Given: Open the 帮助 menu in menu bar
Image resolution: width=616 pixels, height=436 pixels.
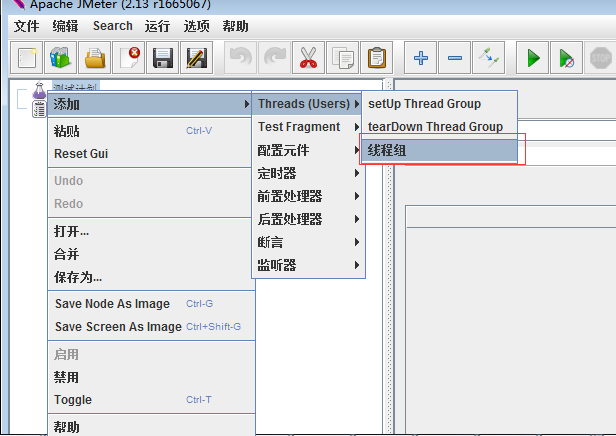Looking at the screenshot, I should tap(235, 26).
